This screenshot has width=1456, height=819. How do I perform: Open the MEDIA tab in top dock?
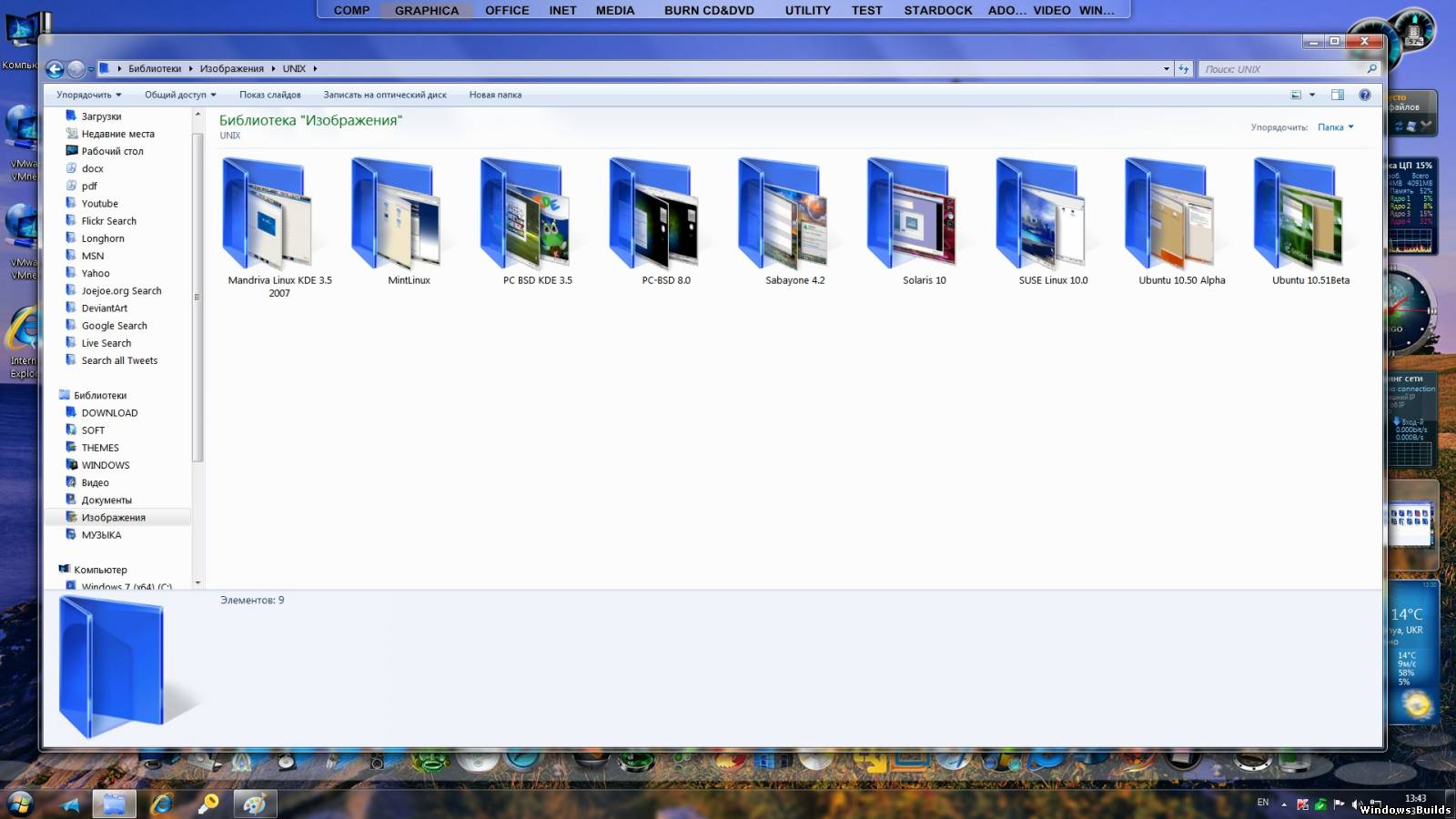[x=615, y=10]
